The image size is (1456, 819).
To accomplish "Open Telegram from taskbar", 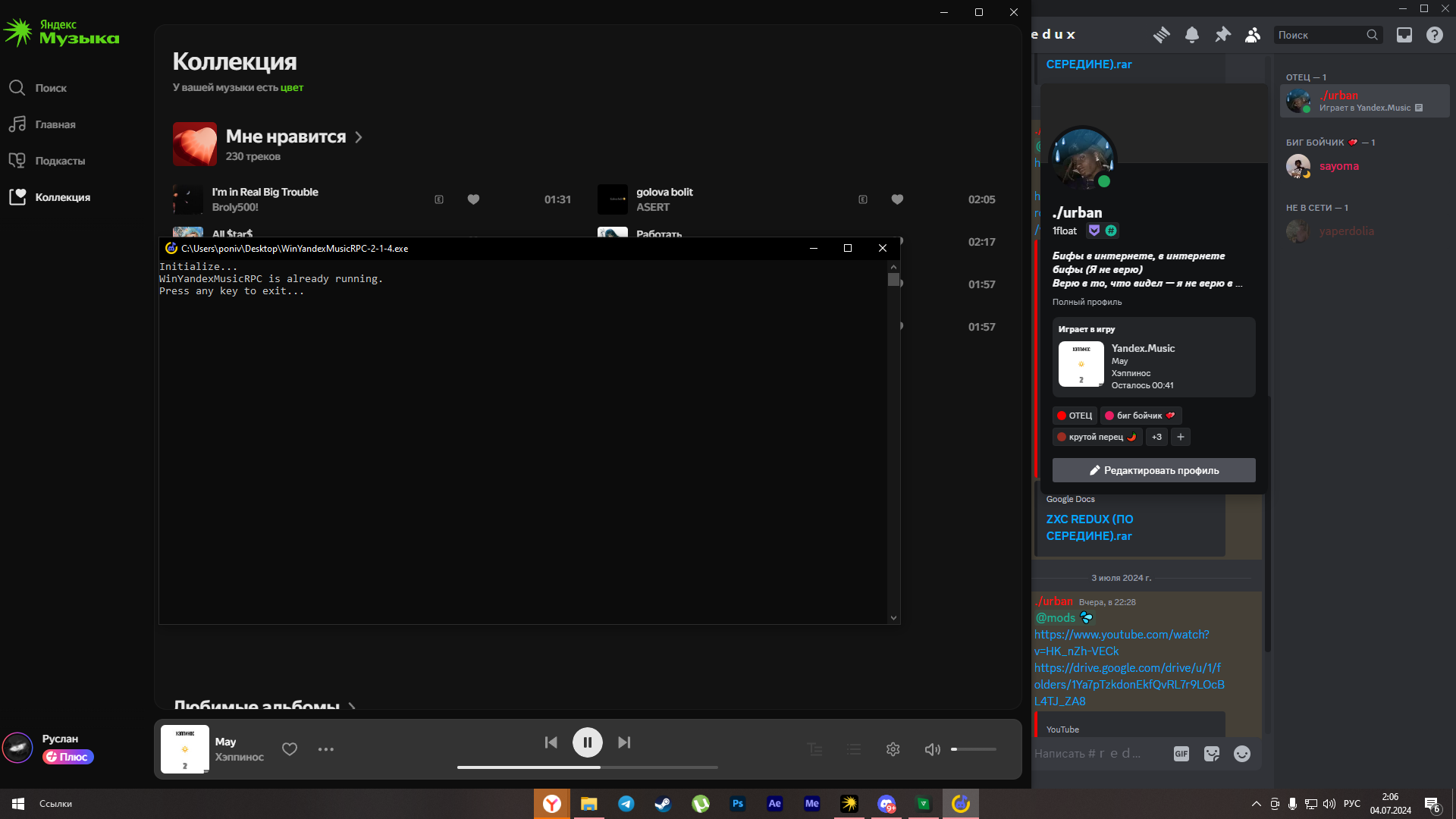I will pyautogui.click(x=626, y=804).
